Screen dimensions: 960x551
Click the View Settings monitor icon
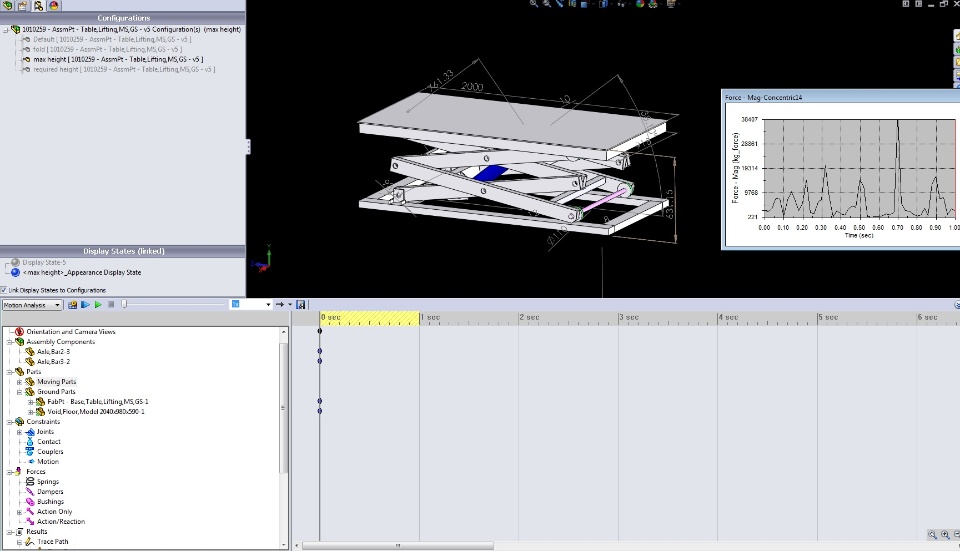[672, 4]
